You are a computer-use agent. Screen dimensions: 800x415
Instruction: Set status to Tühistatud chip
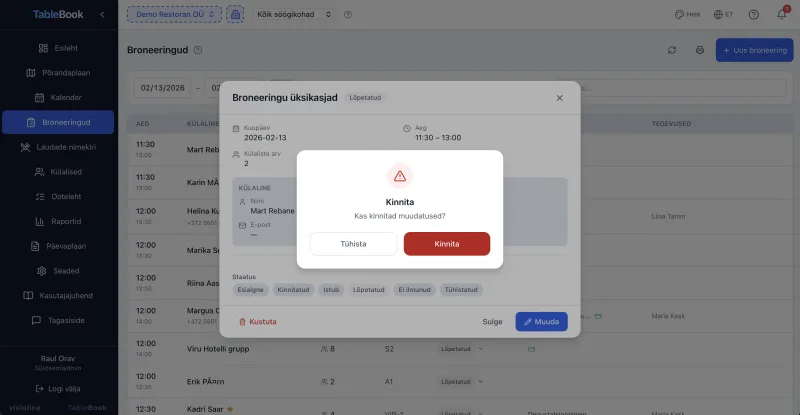pos(462,289)
